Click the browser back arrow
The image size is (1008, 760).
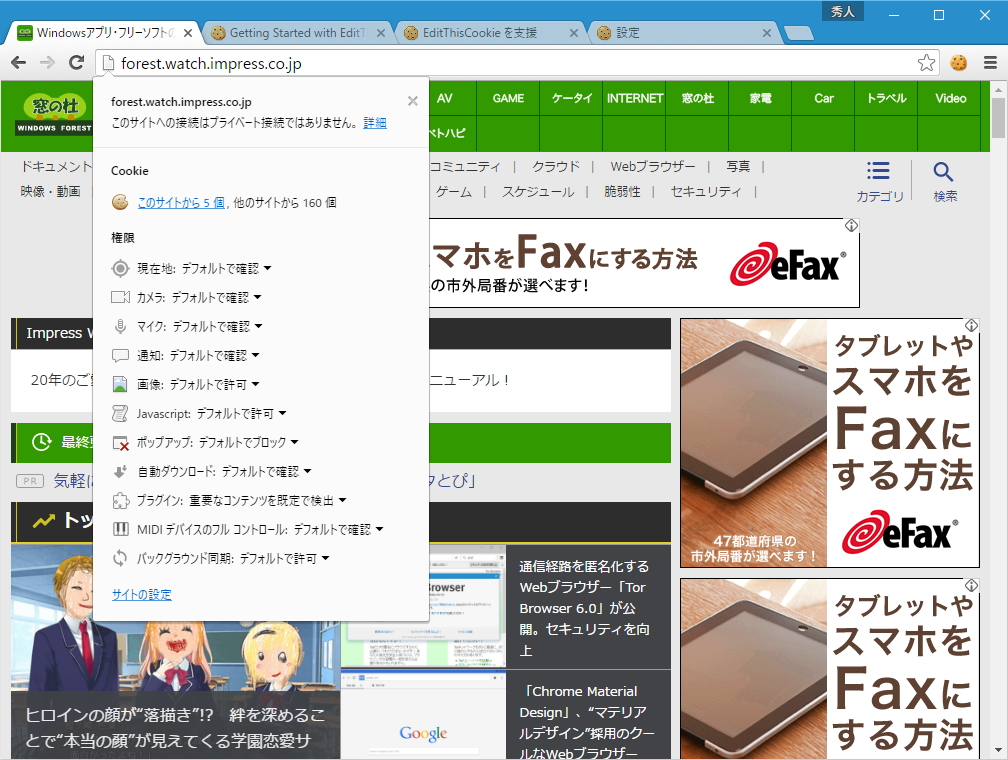pyautogui.click(x=19, y=62)
